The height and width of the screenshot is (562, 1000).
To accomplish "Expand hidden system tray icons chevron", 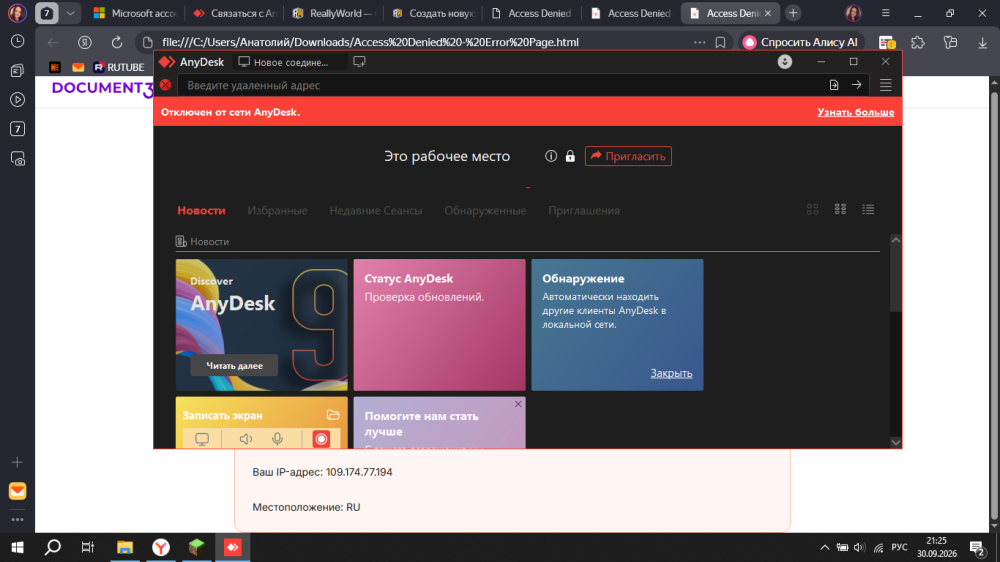I will 825,547.
